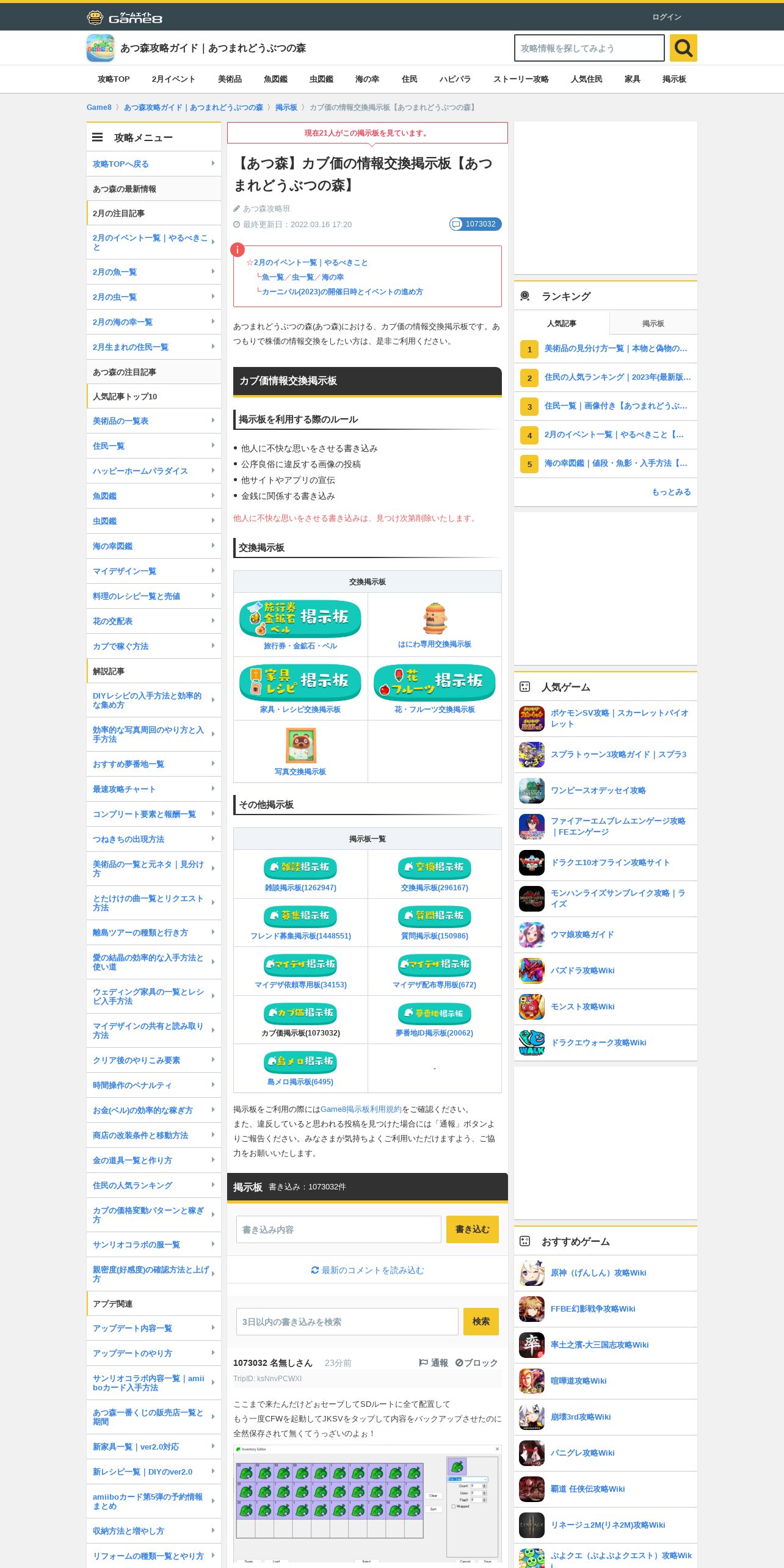This screenshot has height=1568, width=784.
Task: Open the 原神 game icon
Action: point(532,1272)
